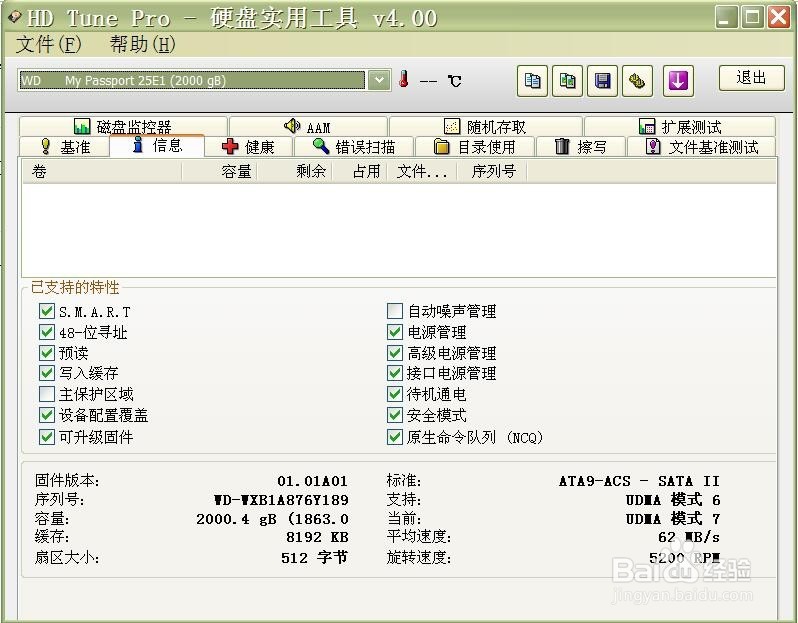
Task: Toggle the 可升级固件 checkbox
Action: coord(47,437)
